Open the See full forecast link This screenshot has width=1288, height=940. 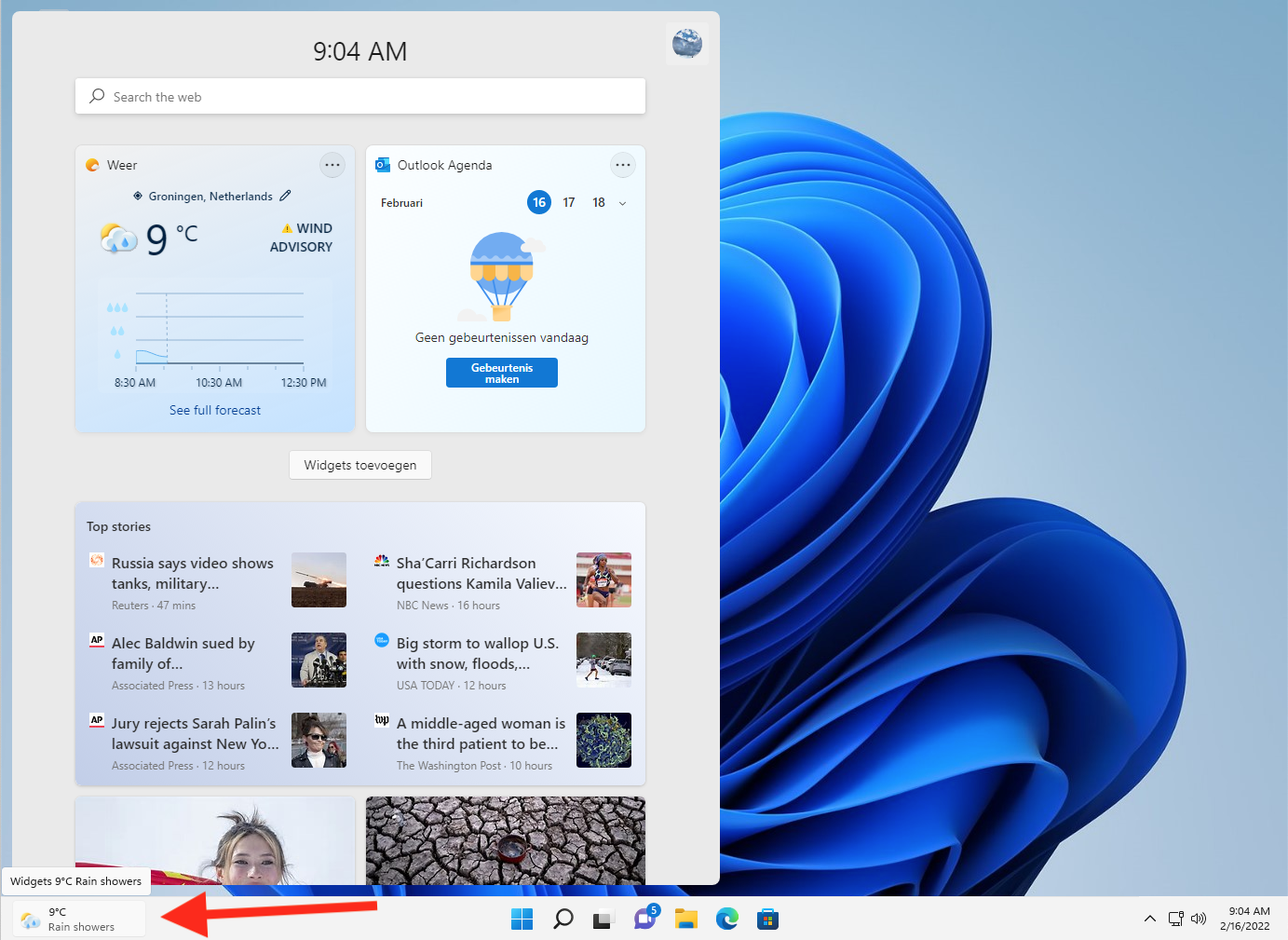(x=215, y=410)
